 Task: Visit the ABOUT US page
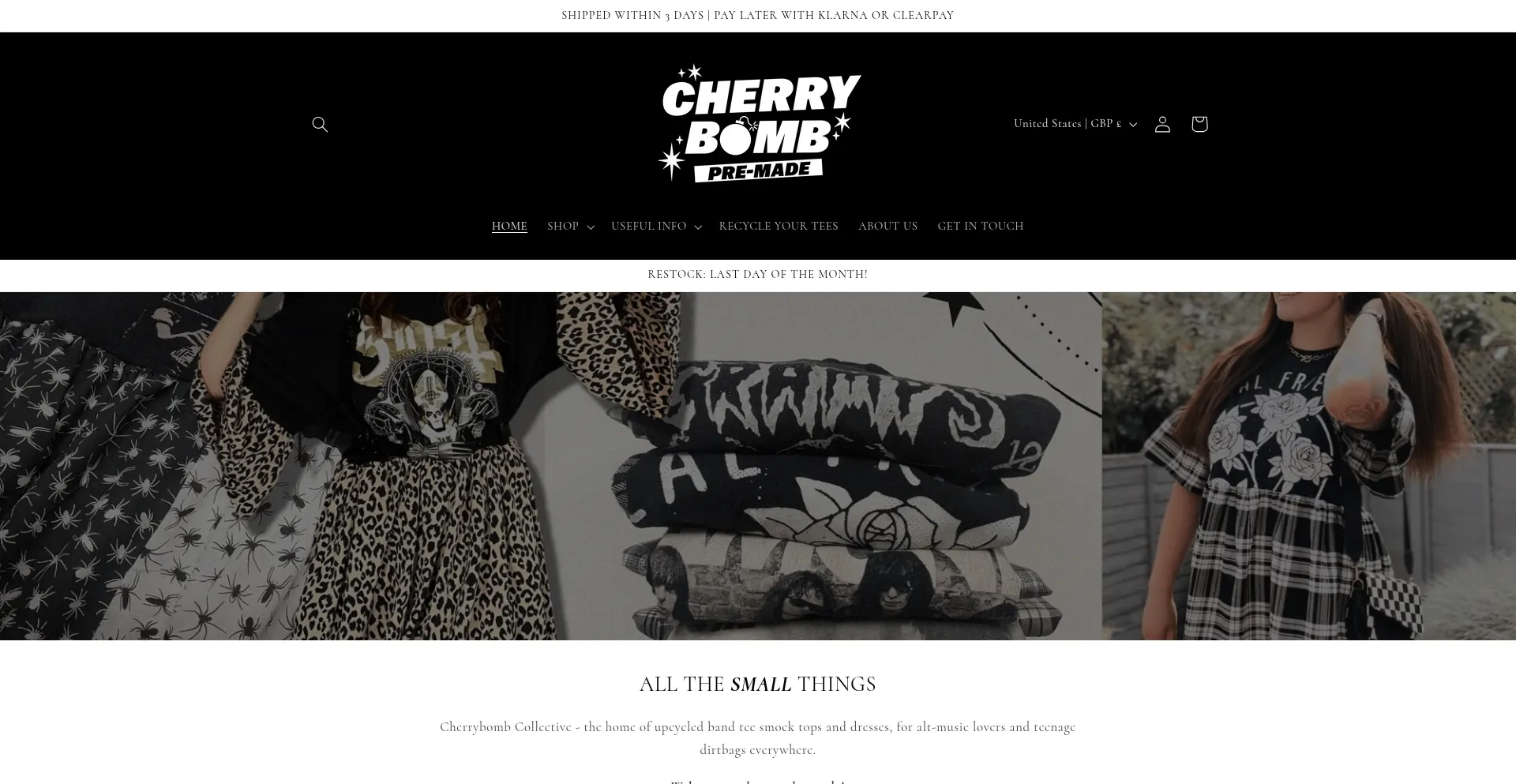(x=887, y=226)
